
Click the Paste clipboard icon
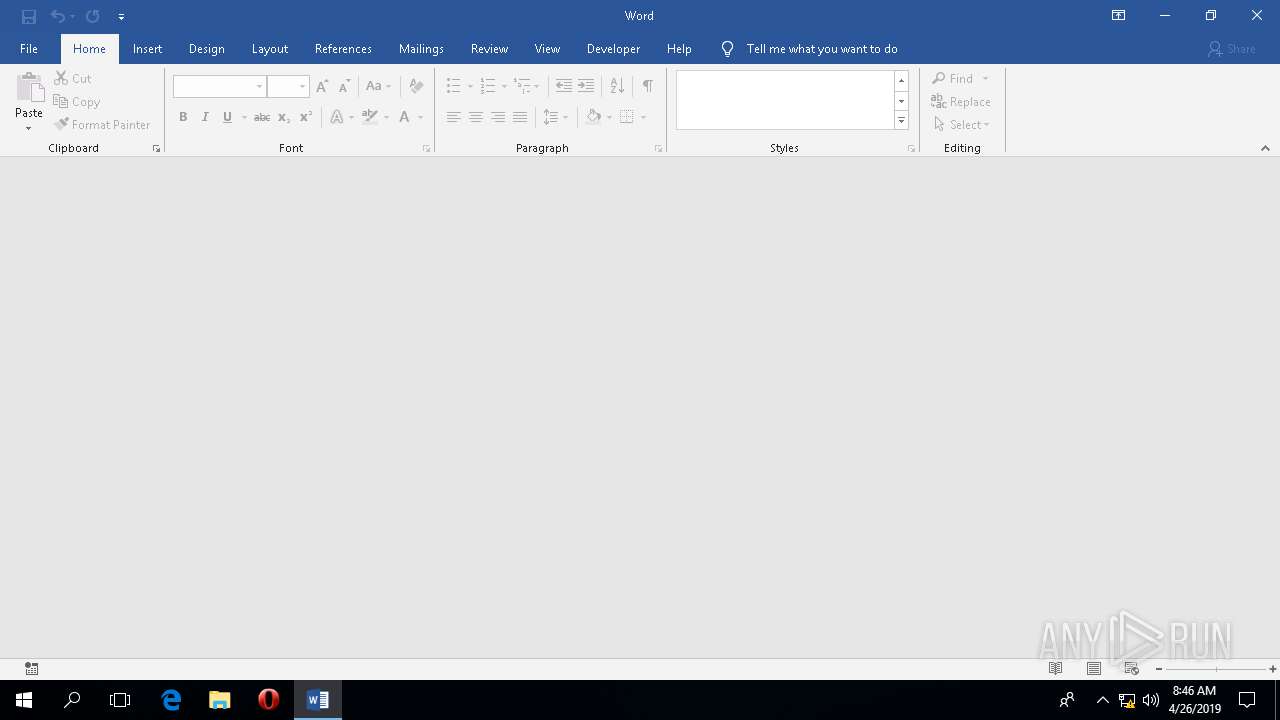click(x=29, y=88)
